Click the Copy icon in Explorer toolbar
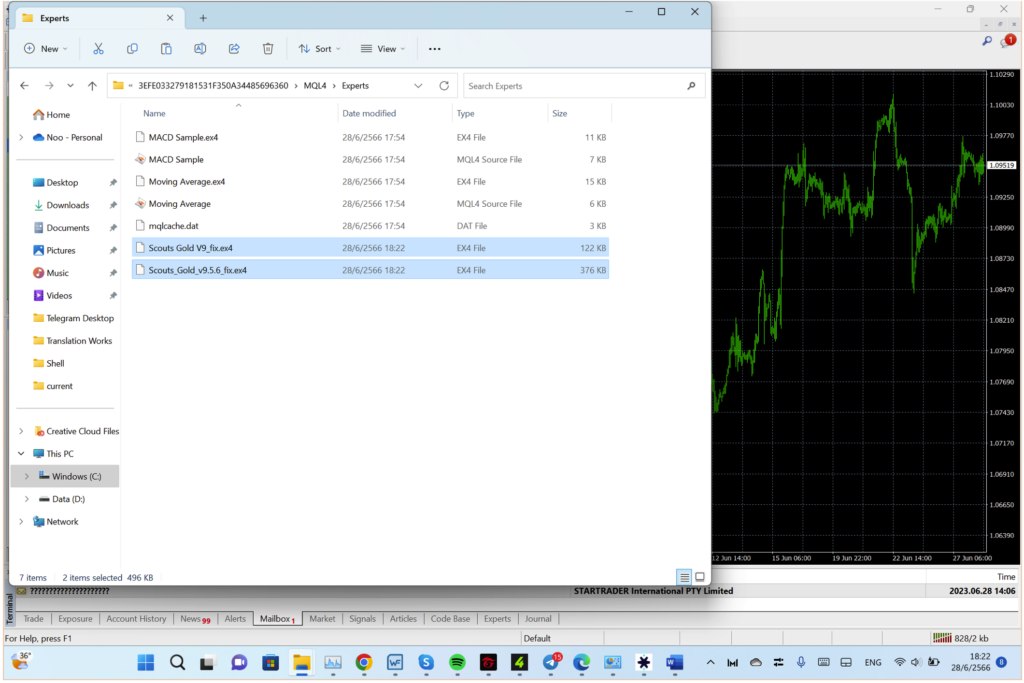1024x683 pixels. pyautogui.click(x=132, y=49)
